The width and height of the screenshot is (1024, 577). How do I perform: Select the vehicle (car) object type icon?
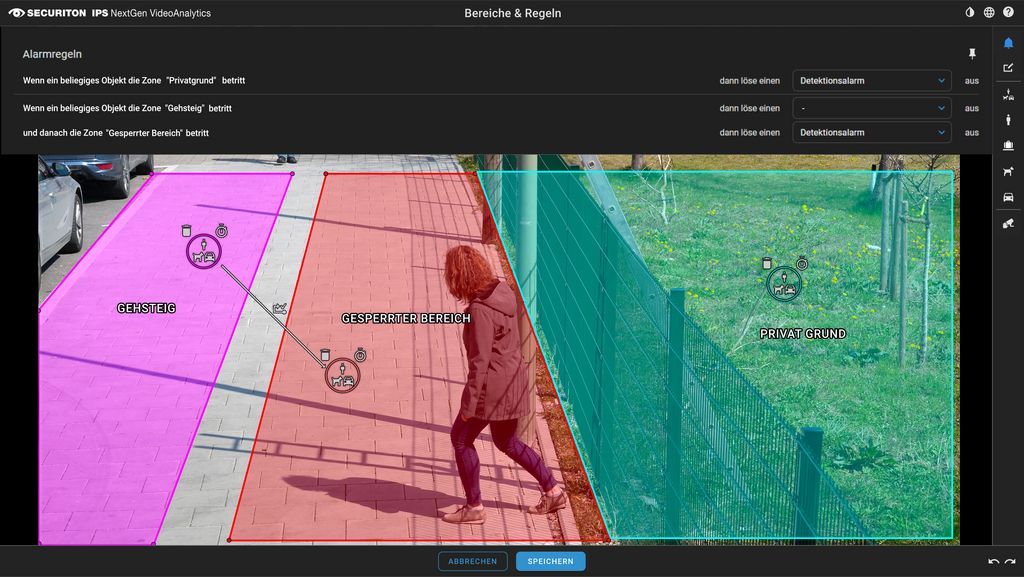point(1008,198)
